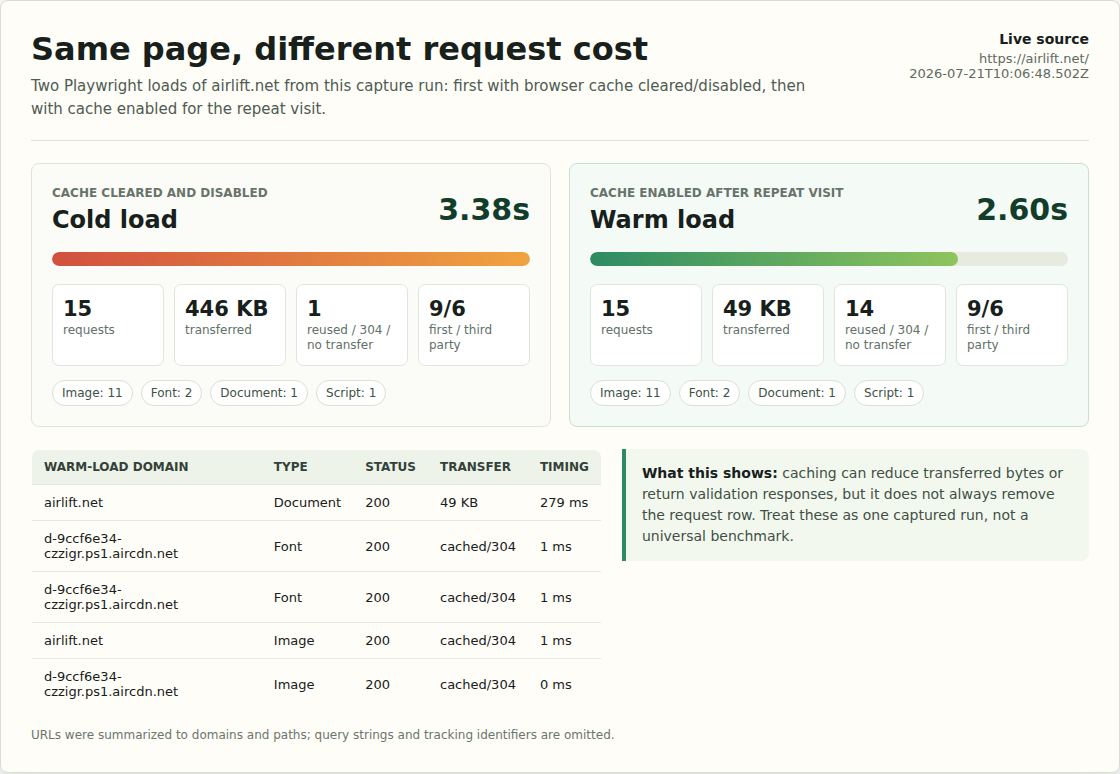
Task: Click the TRANSFER column header
Action: 475,466
